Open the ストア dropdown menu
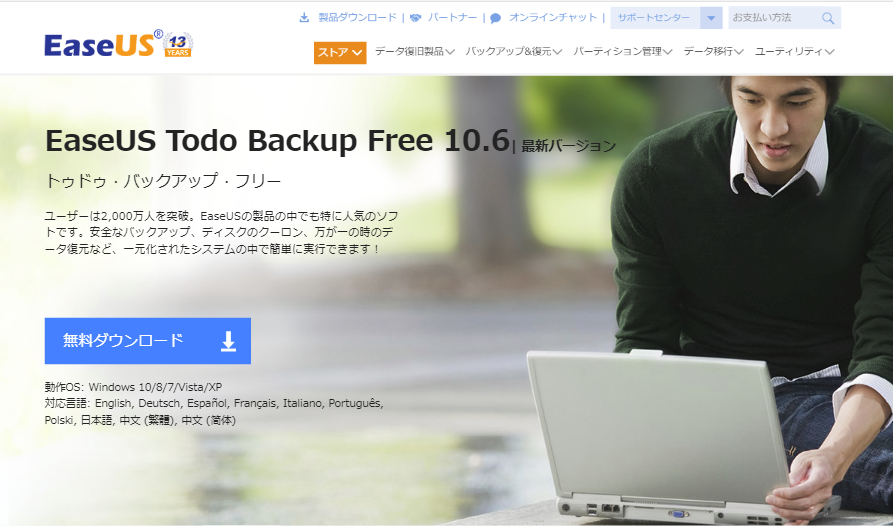Viewport: 893px width, 526px height. click(x=340, y=53)
